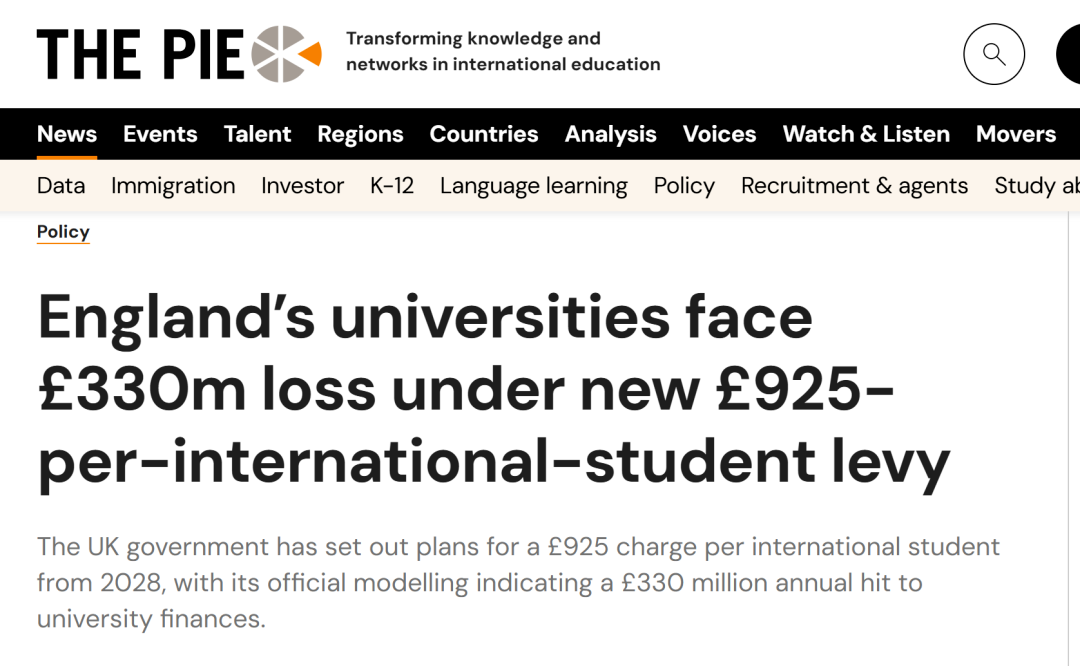Open the Immigration topic
The width and height of the screenshot is (1080, 666).
(173, 186)
